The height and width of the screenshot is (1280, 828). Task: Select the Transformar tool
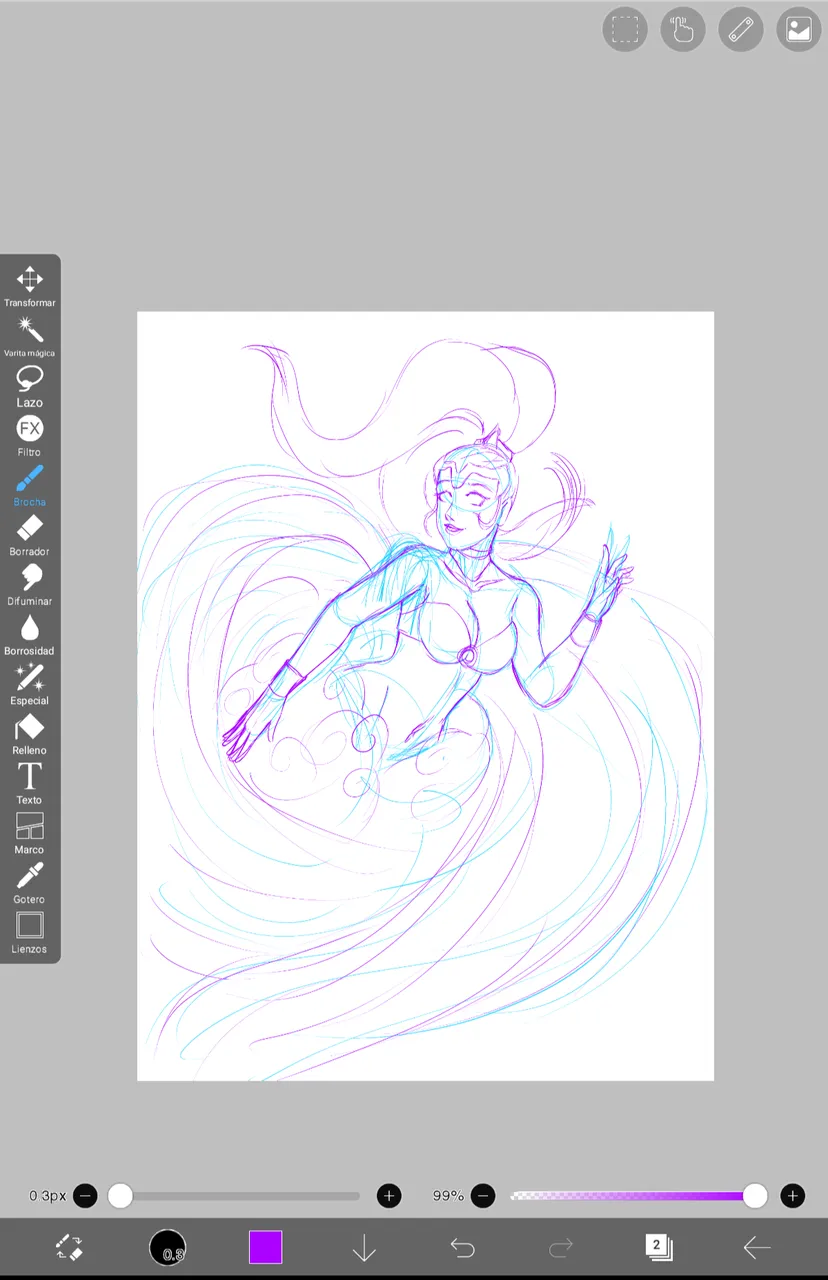coord(29,286)
